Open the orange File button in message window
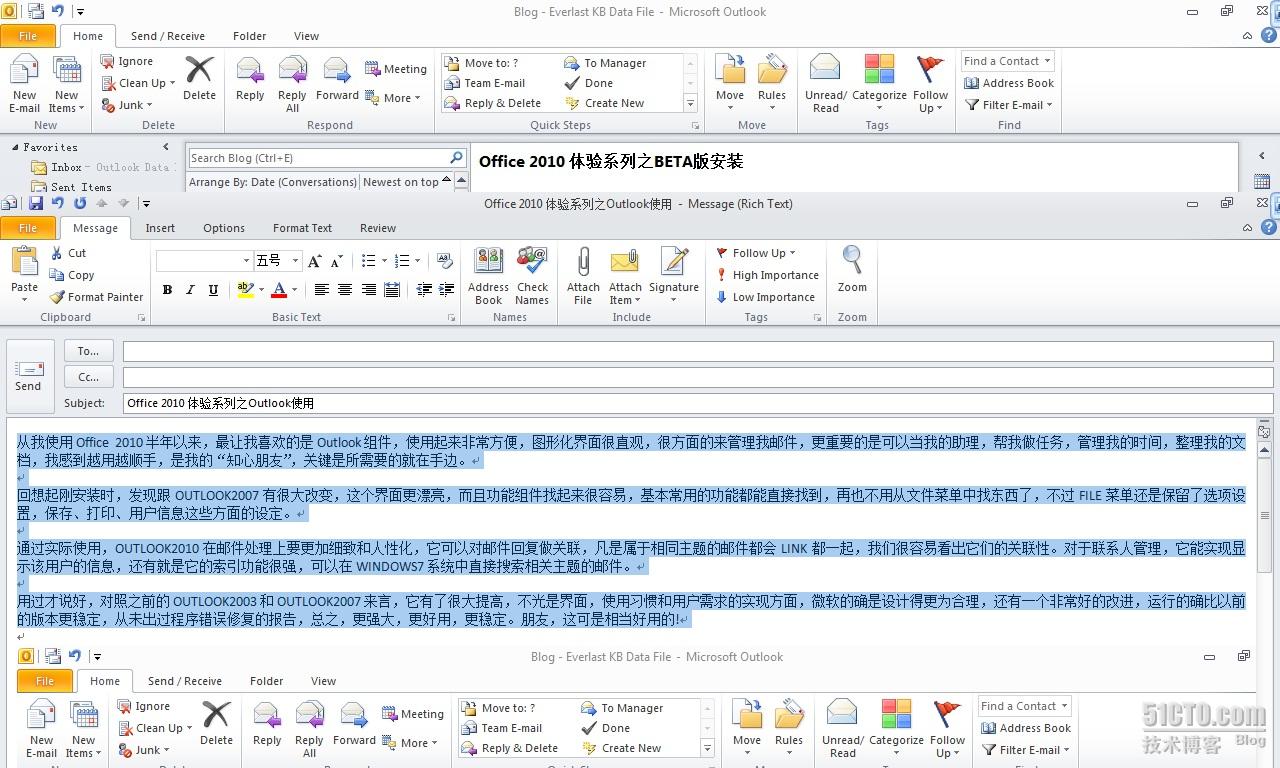This screenshot has height=768, width=1280. click(x=28, y=228)
